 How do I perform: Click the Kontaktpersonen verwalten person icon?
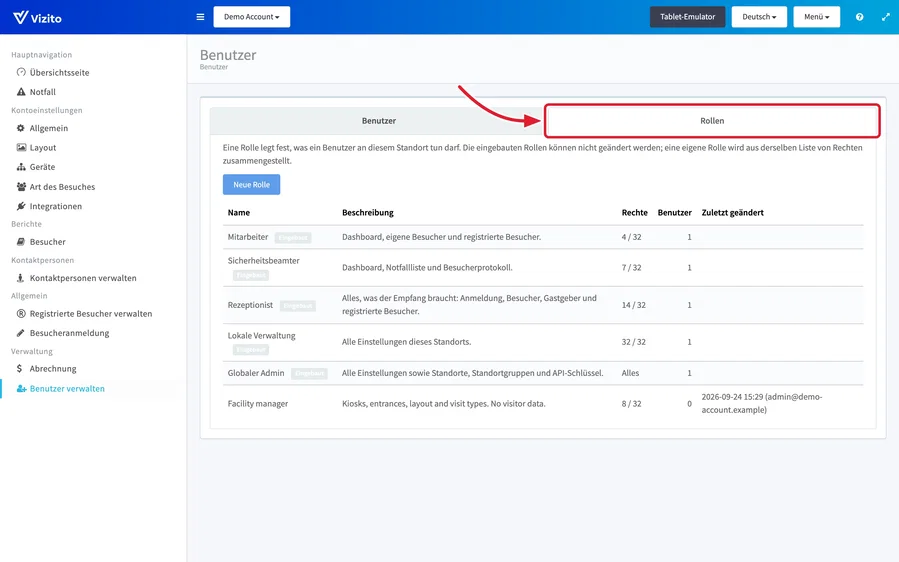21,278
